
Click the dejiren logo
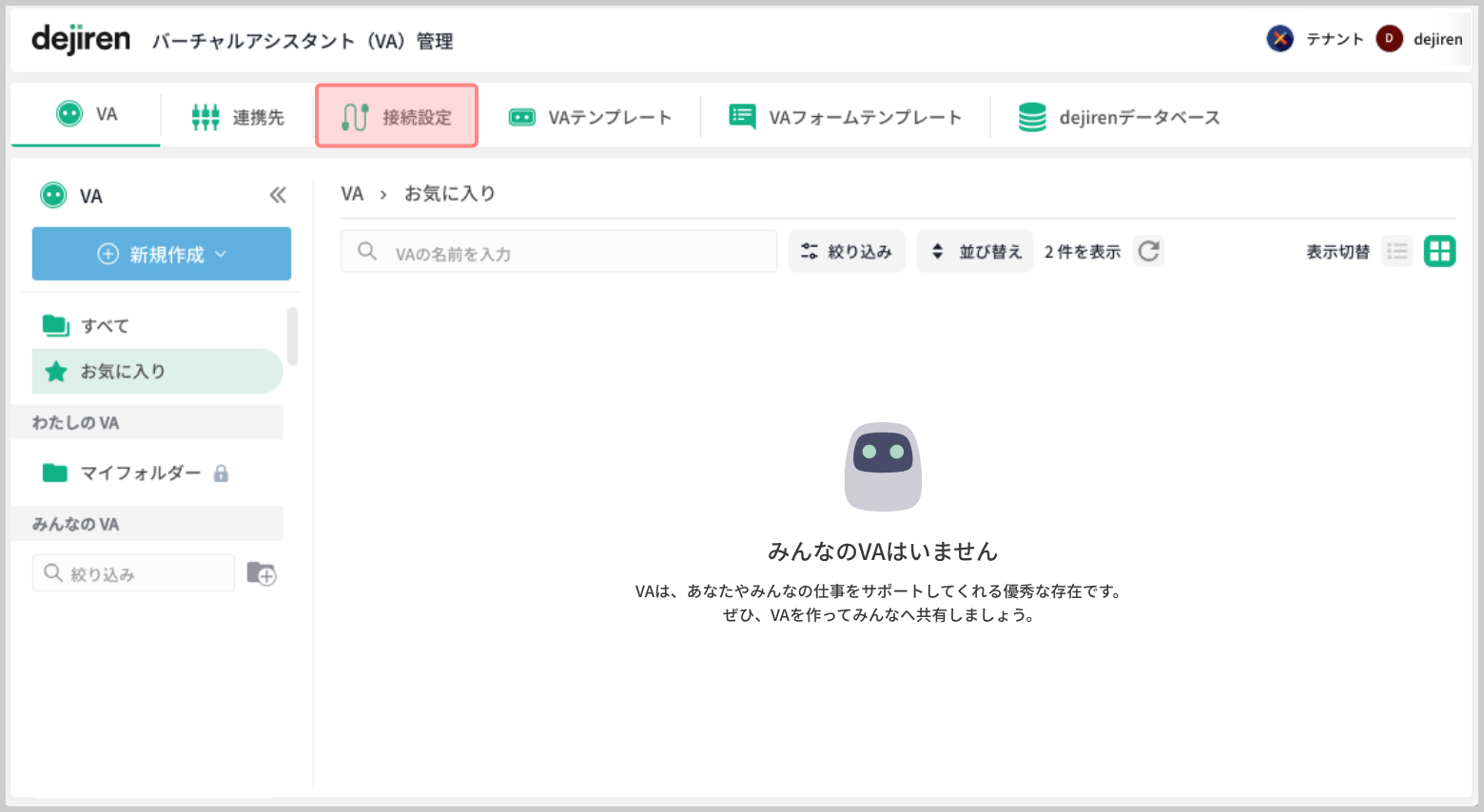coord(81,39)
